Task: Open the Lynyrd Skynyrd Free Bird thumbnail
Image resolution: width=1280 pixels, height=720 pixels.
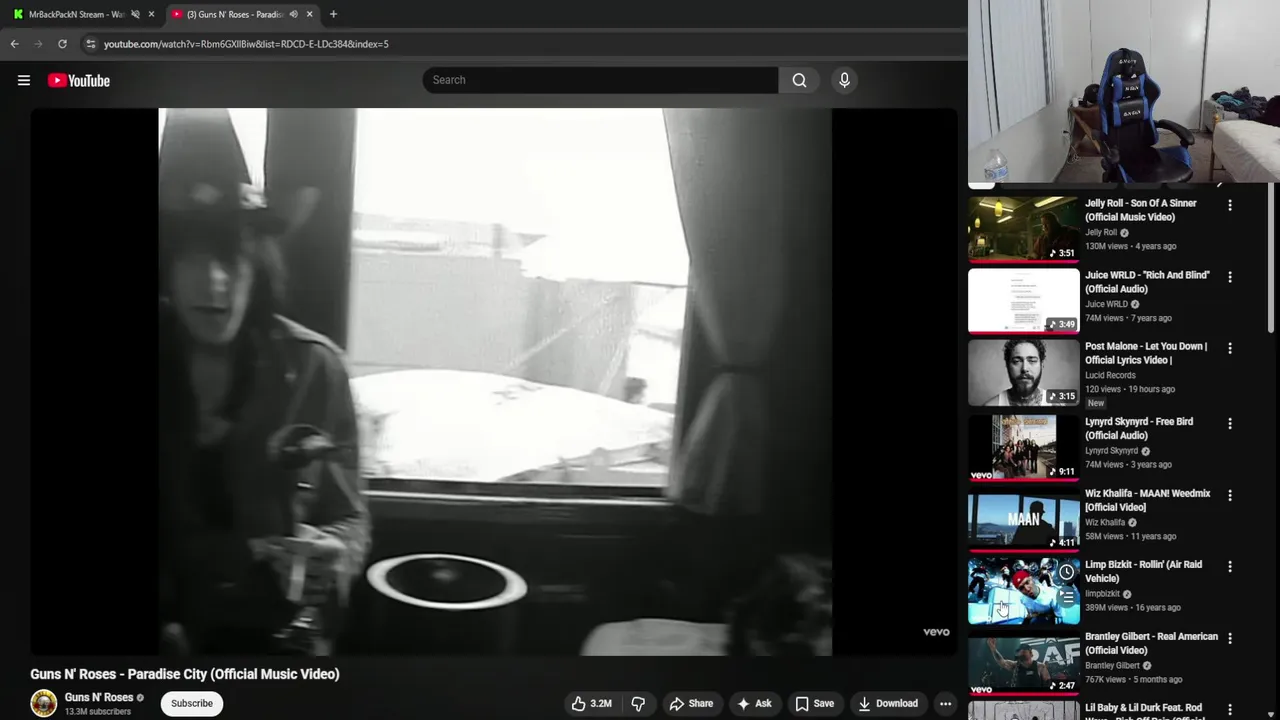Action: (1024, 447)
